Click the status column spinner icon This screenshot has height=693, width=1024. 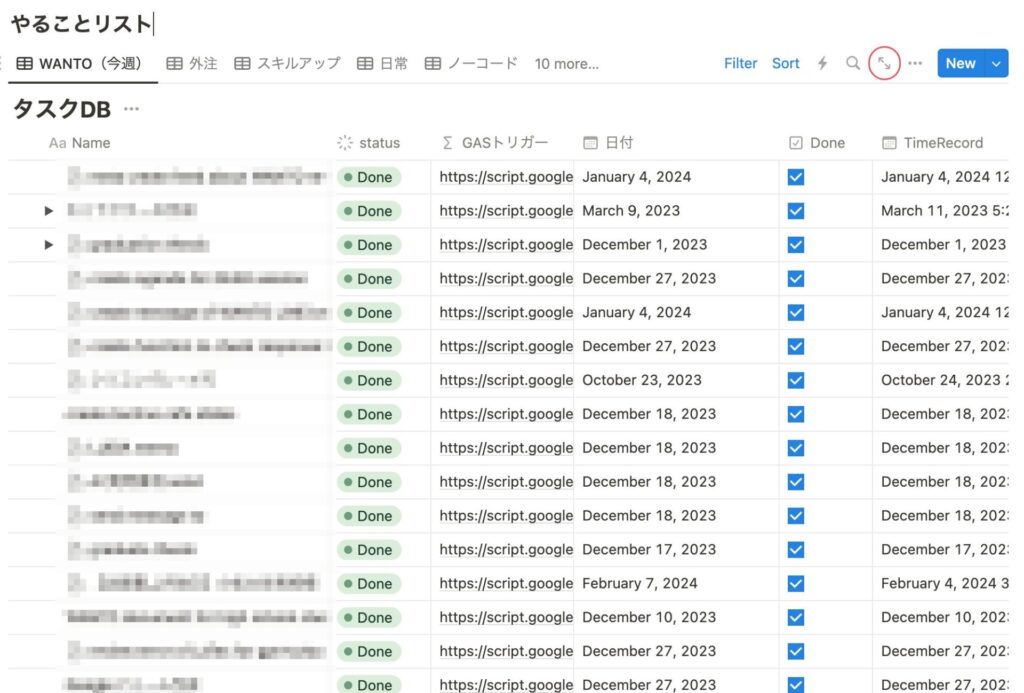[x=344, y=143]
